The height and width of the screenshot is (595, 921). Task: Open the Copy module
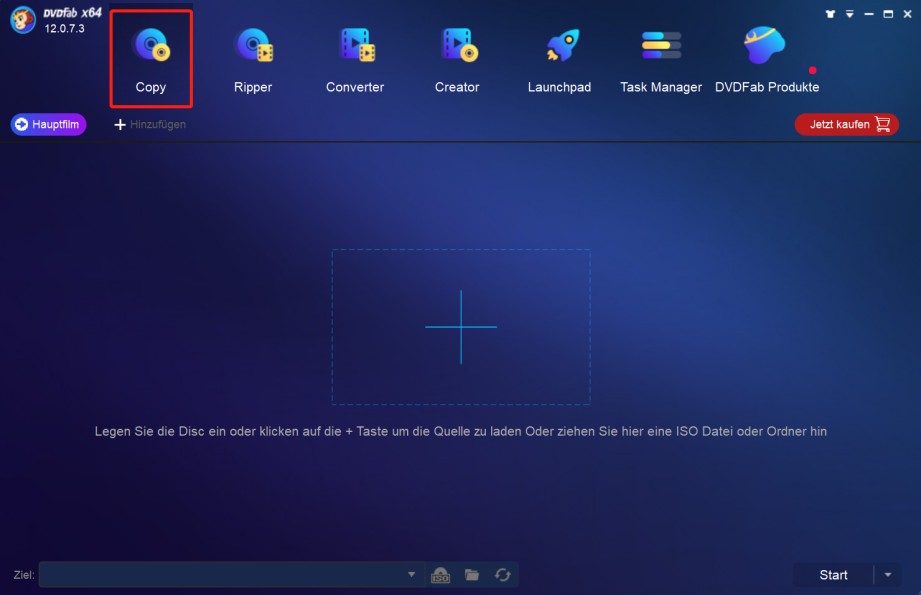pos(151,59)
